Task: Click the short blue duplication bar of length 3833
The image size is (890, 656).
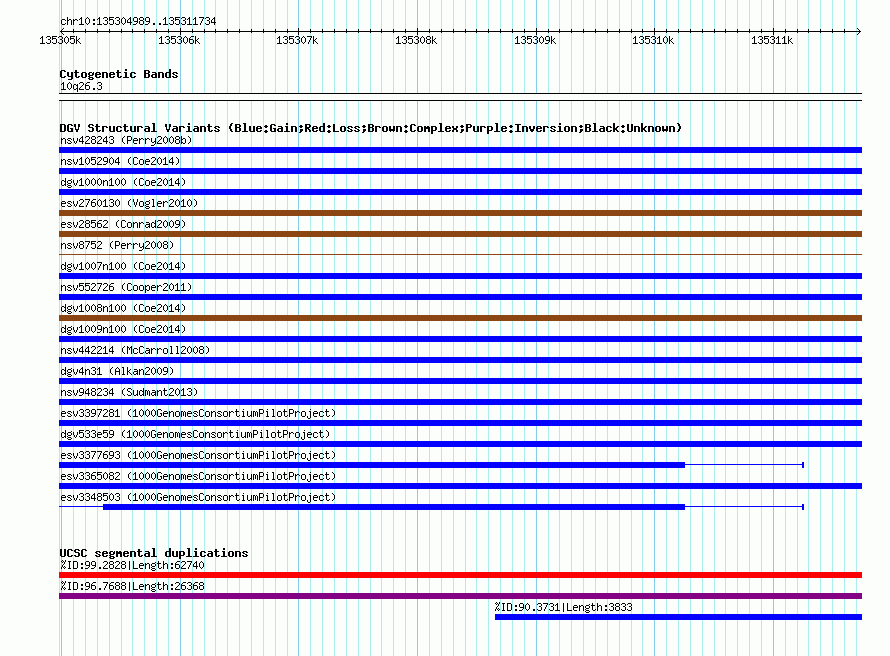Action: pos(678,617)
